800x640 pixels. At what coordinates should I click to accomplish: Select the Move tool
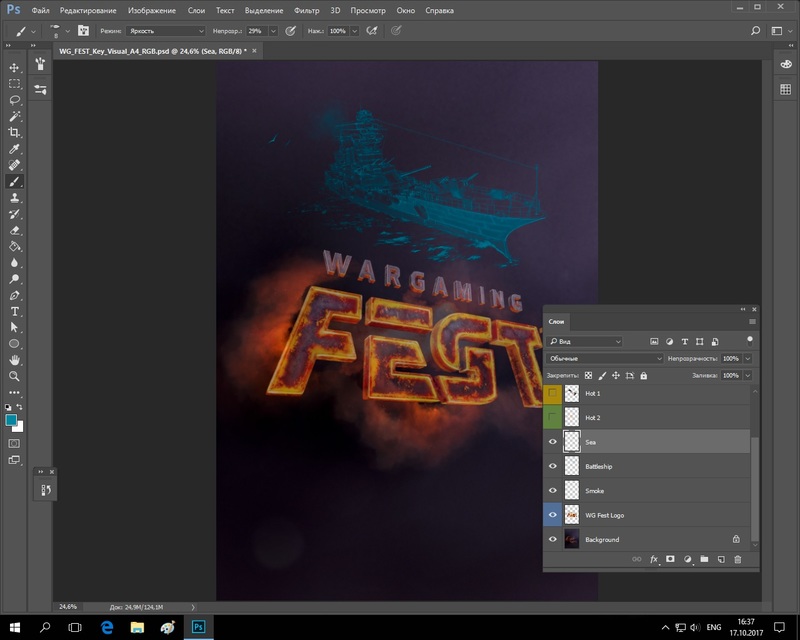(14, 67)
